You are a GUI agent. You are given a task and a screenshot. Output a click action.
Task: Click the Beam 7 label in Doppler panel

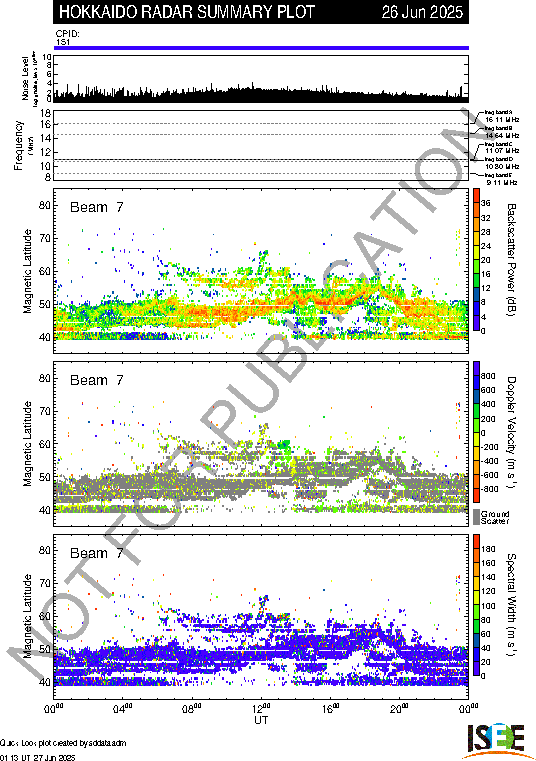(x=97, y=380)
